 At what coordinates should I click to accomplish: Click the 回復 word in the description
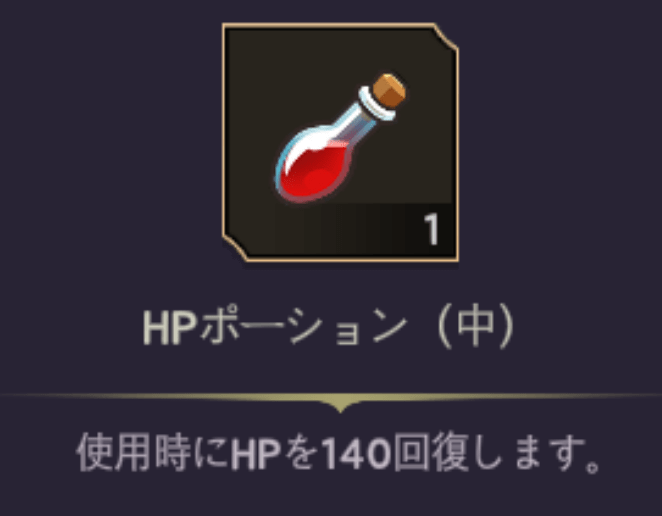click(430, 452)
